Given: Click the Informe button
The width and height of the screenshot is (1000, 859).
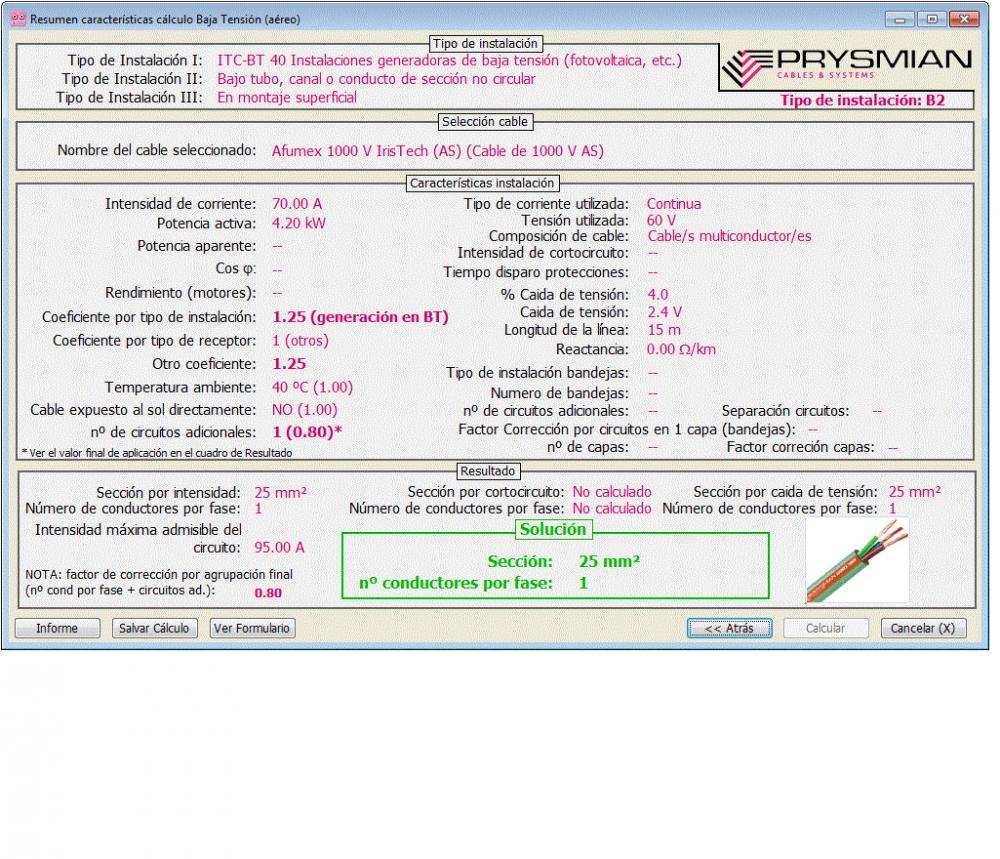Looking at the screenshot, I should click(57, 628).
